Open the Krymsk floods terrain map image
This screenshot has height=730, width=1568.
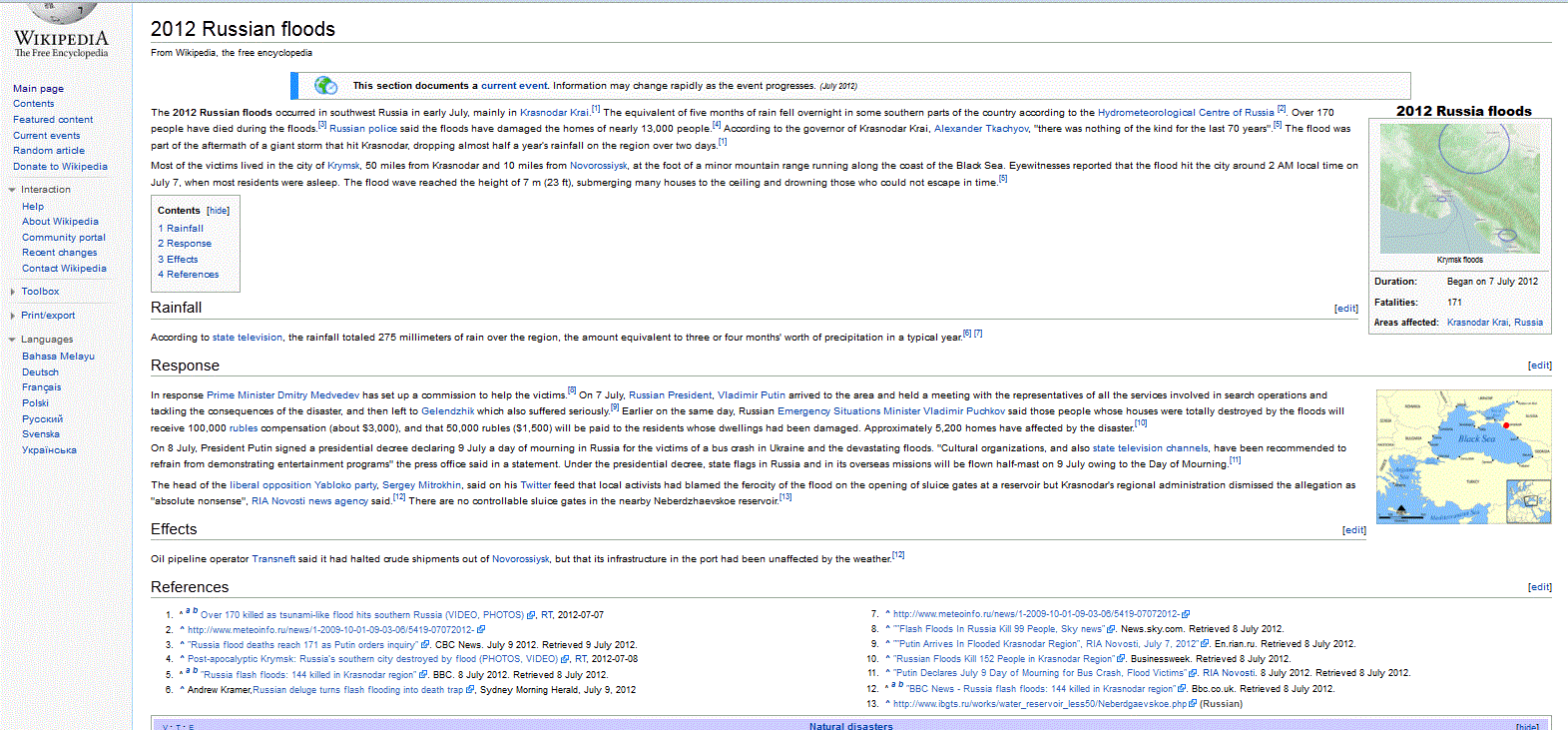click(x=1459, y=188)
